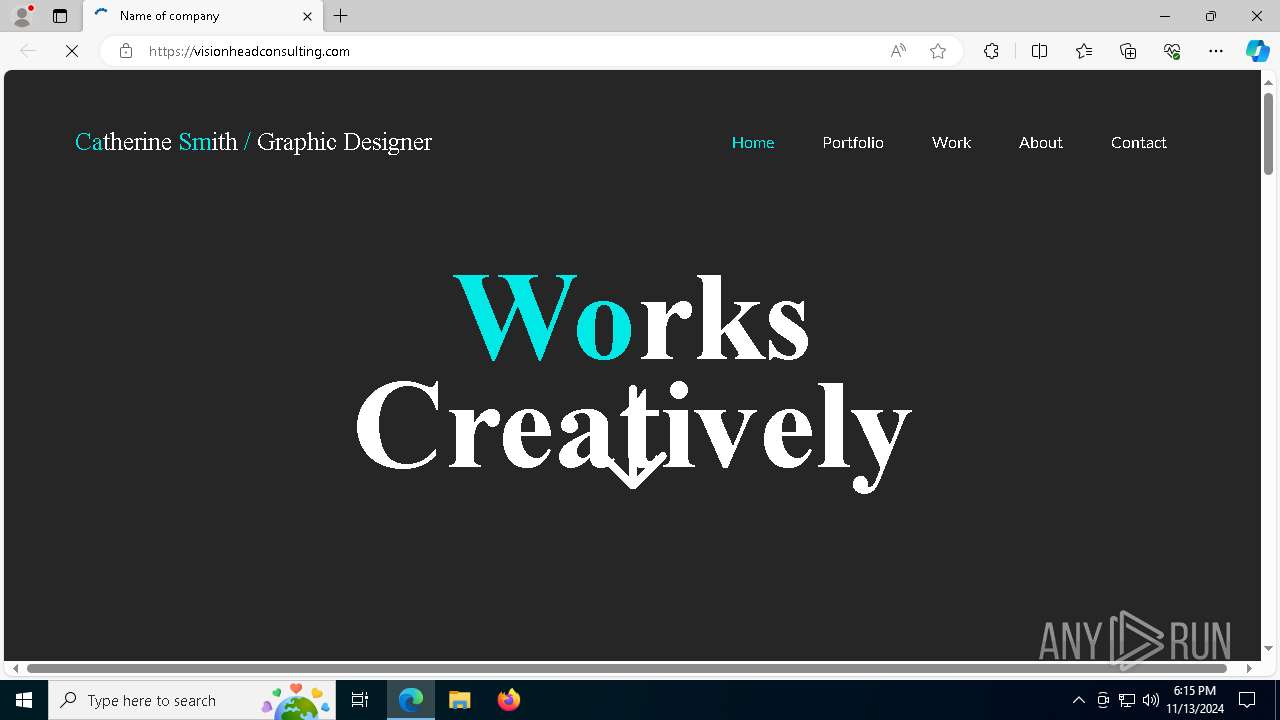Click the horizontal scrollbar thumb
The image size is (1280, 720).
point(627,668)
